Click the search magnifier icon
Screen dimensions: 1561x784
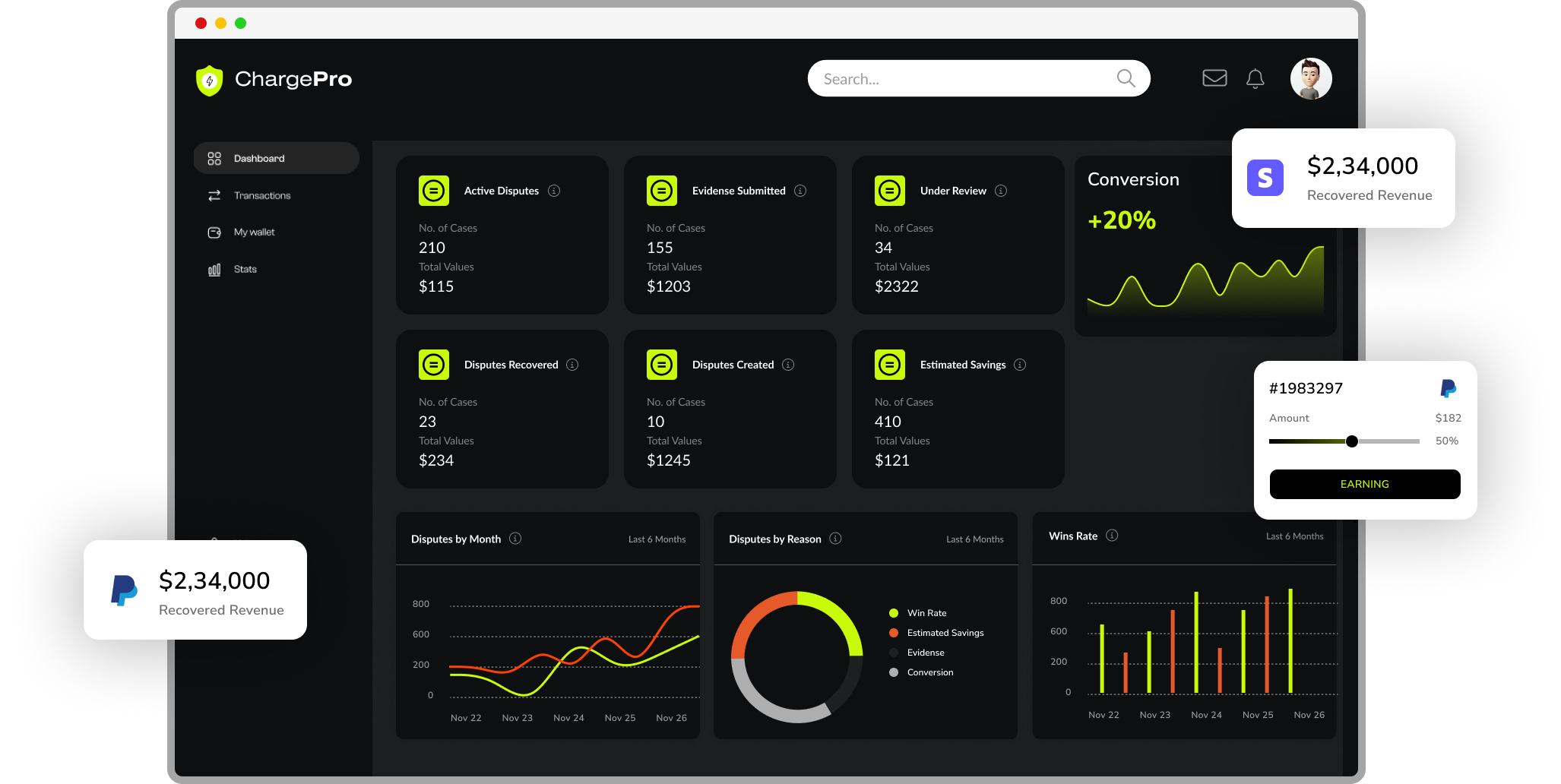tap(1126, 78)
